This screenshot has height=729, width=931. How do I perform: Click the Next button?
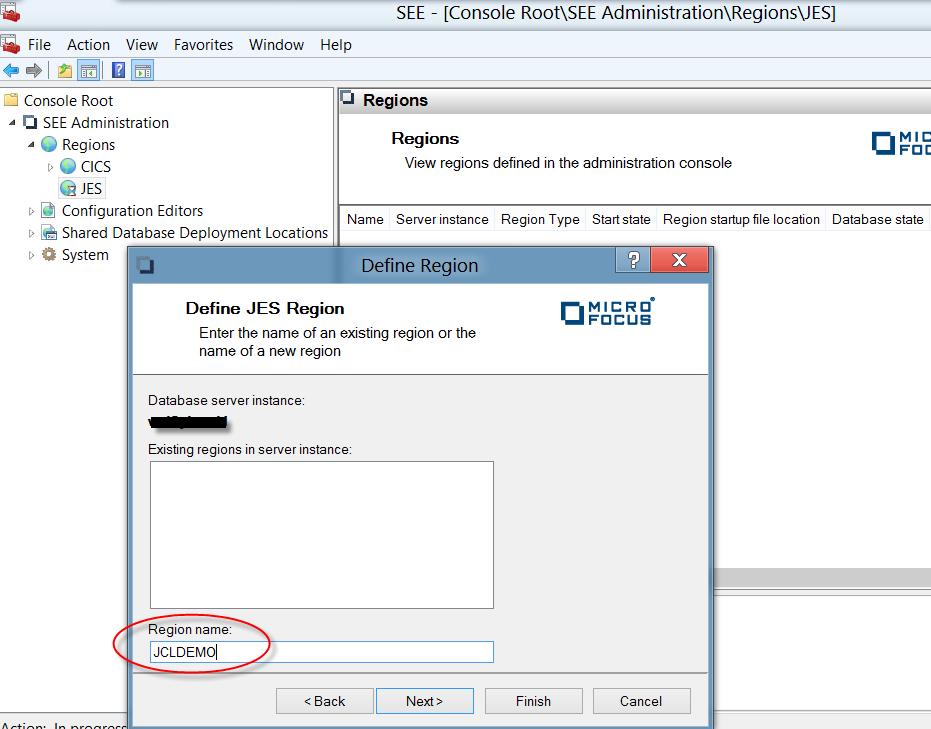tap(425, 701)
